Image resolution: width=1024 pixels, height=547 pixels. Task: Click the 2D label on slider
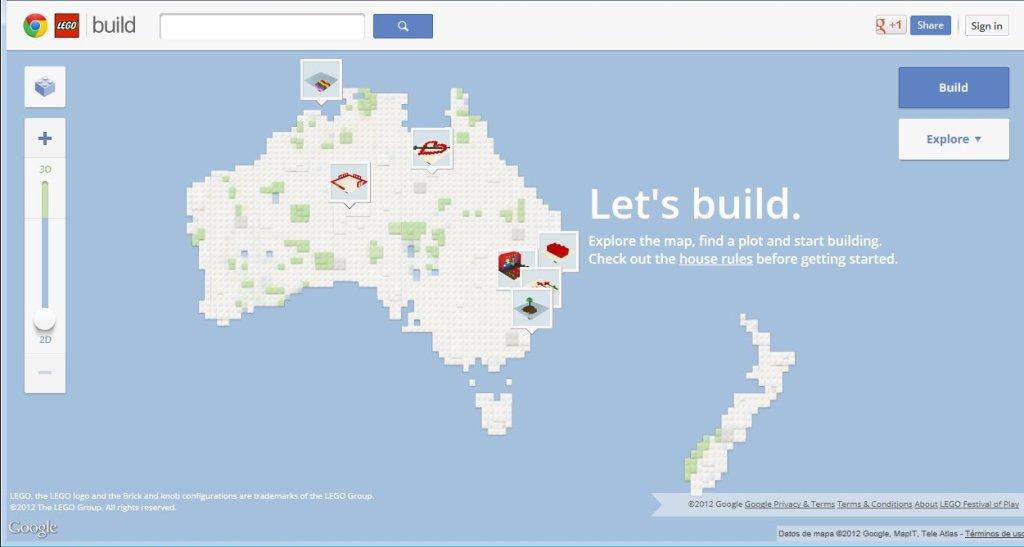(x=45, y=339)
